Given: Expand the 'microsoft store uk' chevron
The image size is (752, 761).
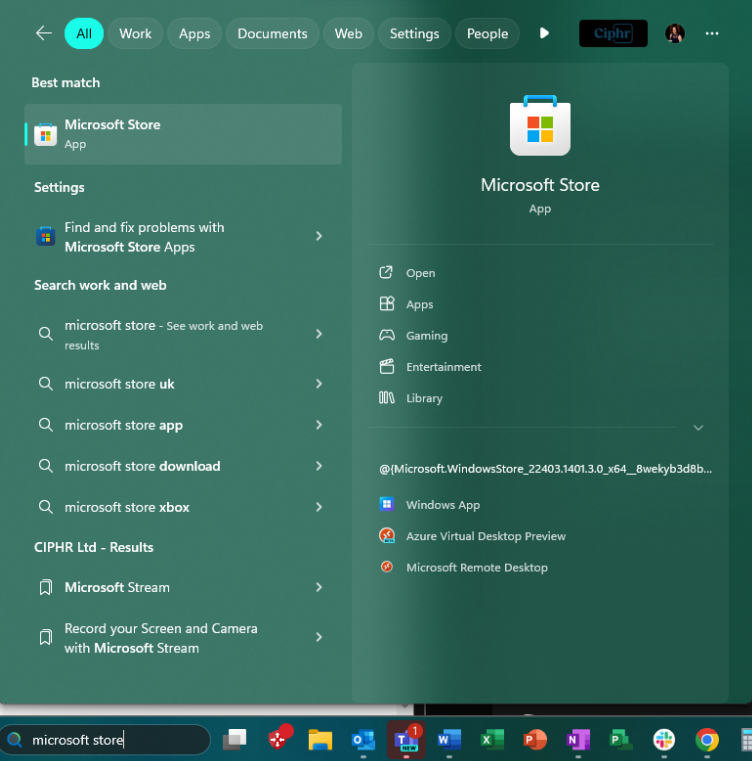Looking at the screenshot, I should tap(319, 384).
